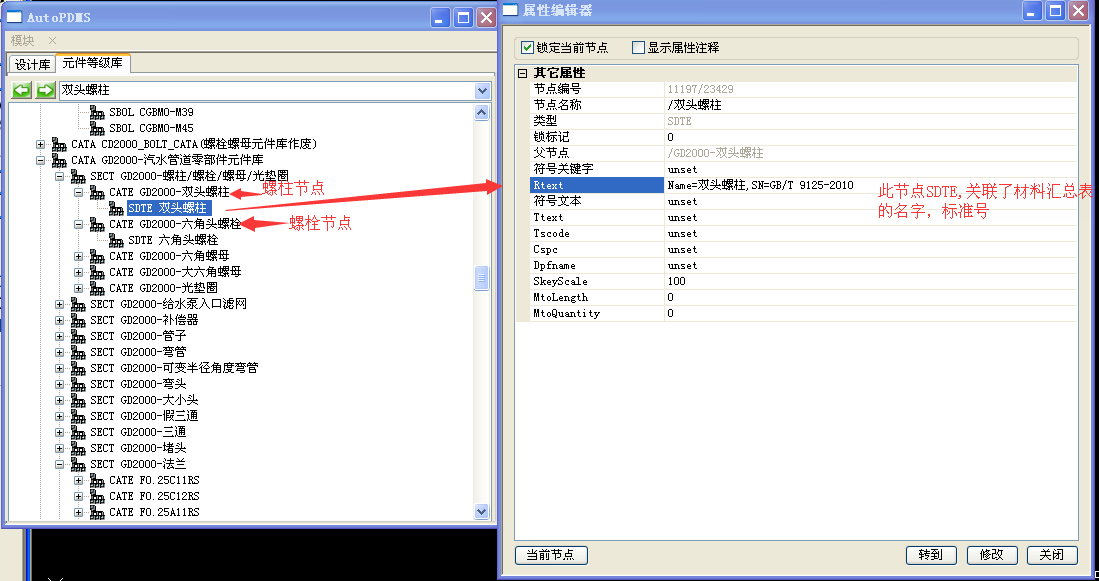Click node icon beside CATE GD2000-六角螺母
The width and height of the screenshot is (1099, 581).
[x=97, y=256]
